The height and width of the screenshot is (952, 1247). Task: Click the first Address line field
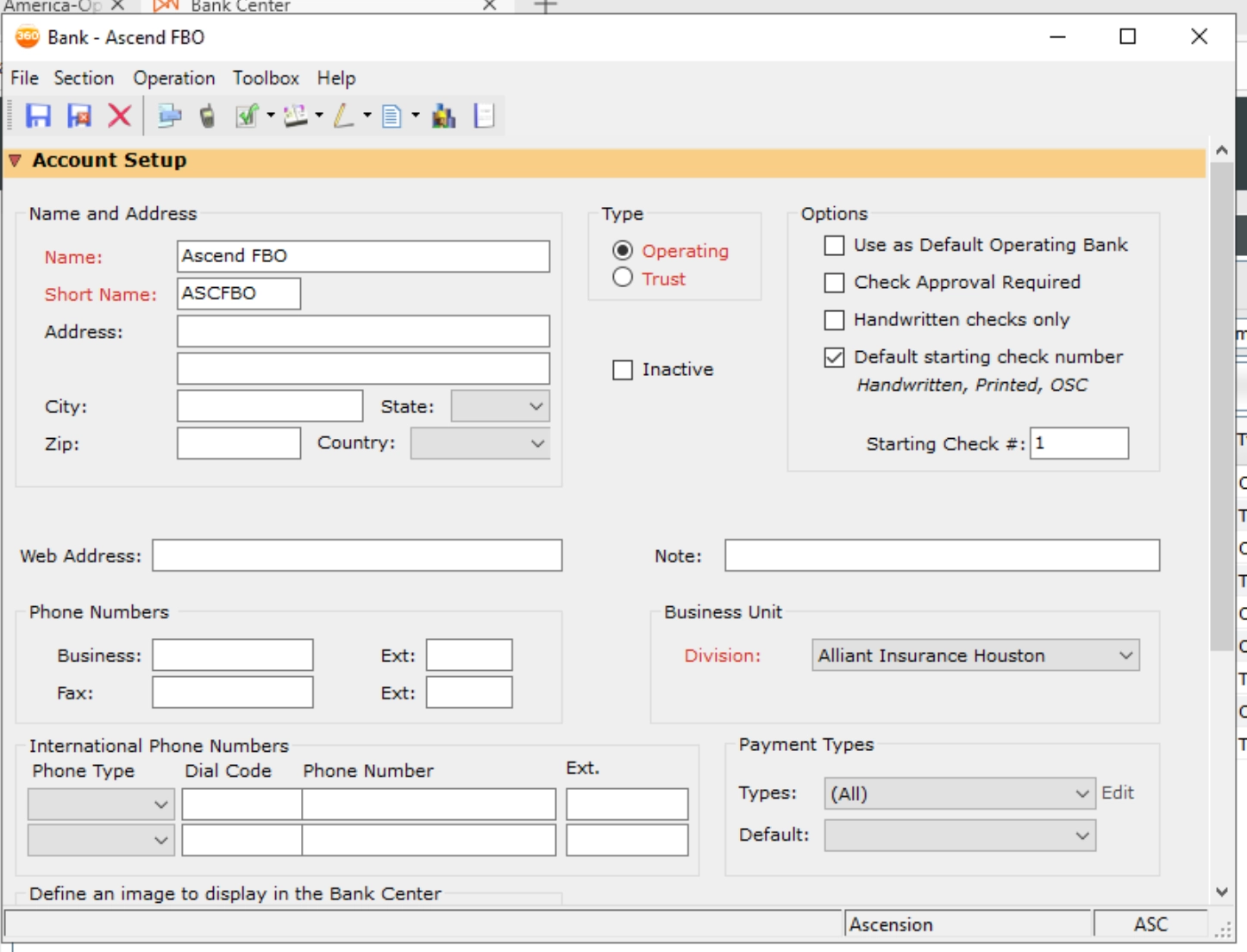pyautogui.click(x=363, y=331)
